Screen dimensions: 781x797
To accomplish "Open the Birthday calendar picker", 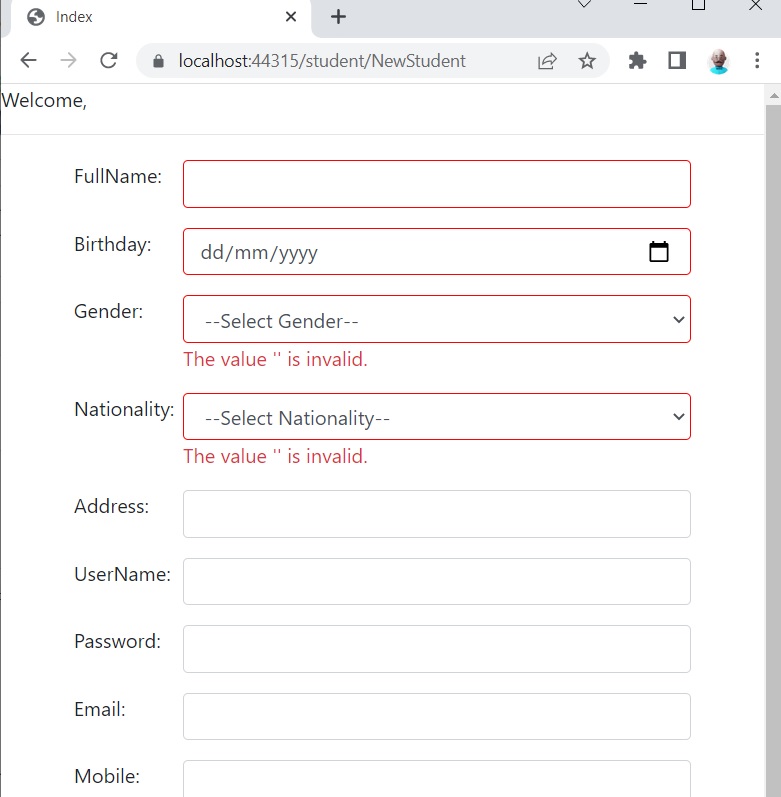I will [x=659, y=252].
